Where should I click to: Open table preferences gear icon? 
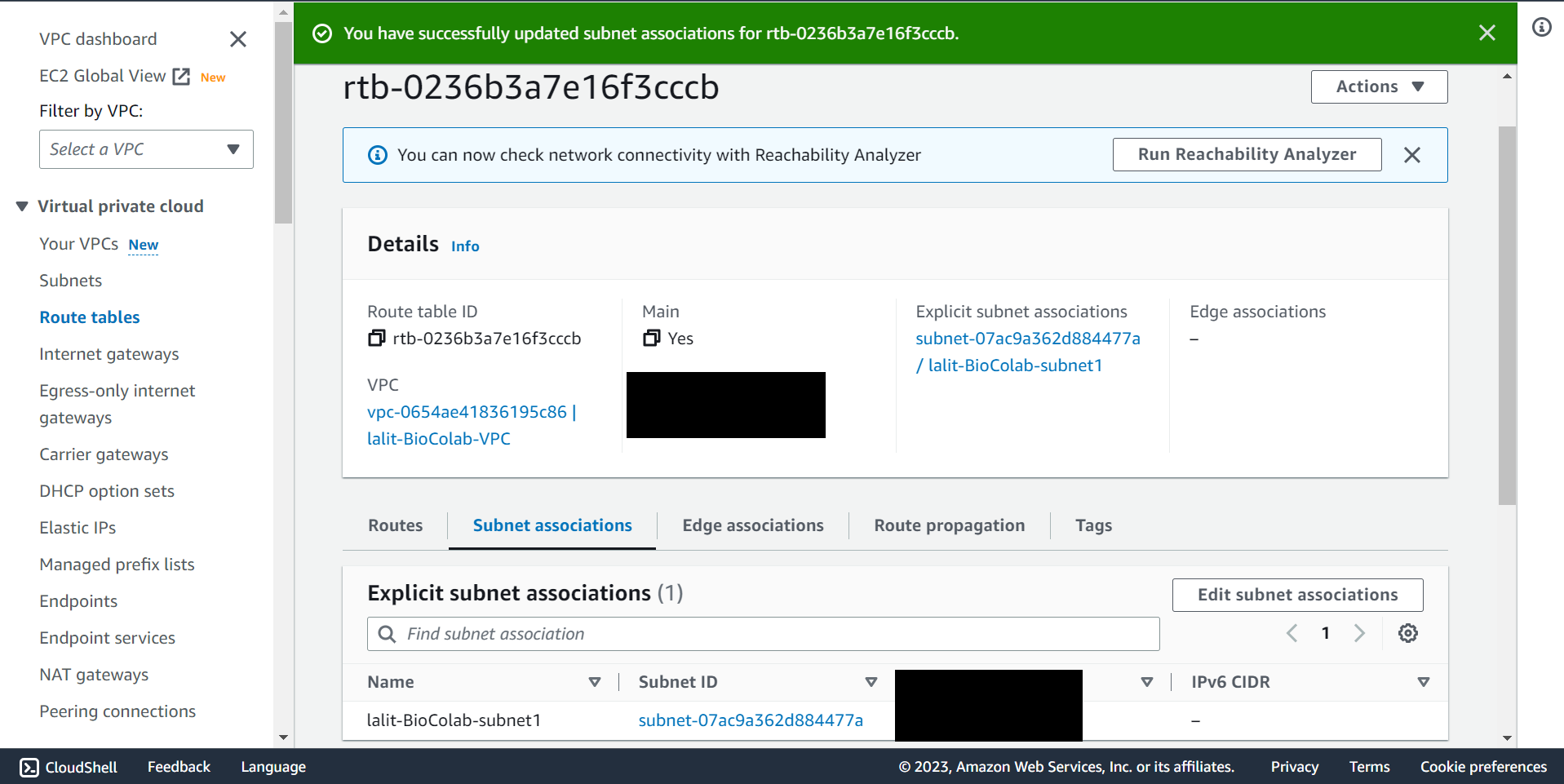[x=1408, y=633]
